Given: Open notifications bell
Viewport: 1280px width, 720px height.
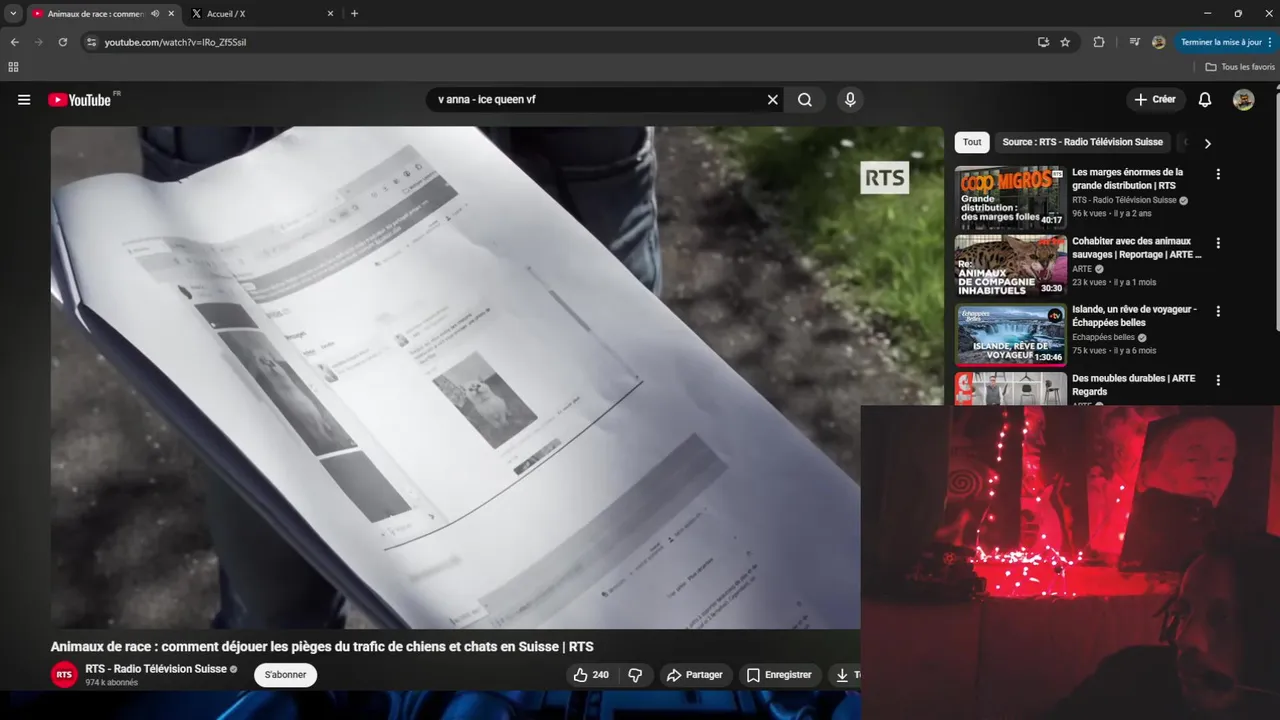Looking at the screenshot, I should 1205,100.
